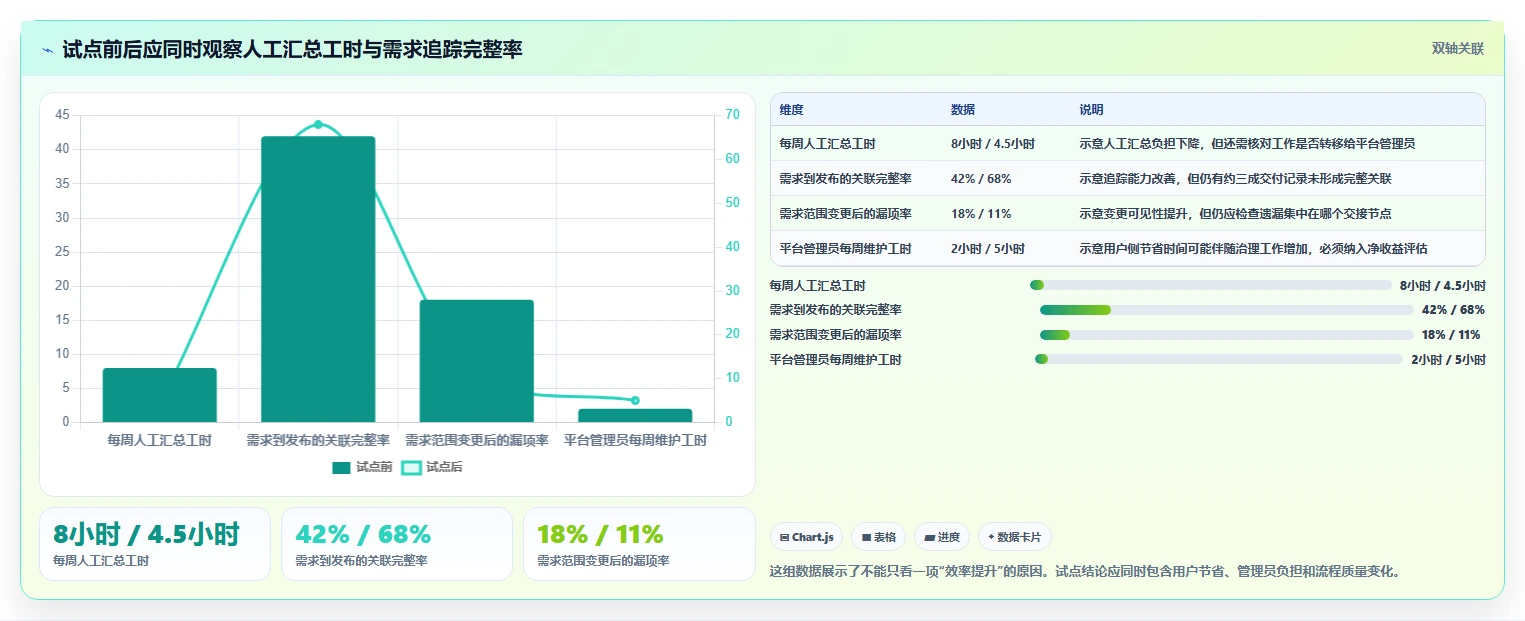The image size is (1525, 621).
Task: Click the shortest bar, 平台管理员每周维护工时
Action: pyautogui.click(x=635, y=415)
